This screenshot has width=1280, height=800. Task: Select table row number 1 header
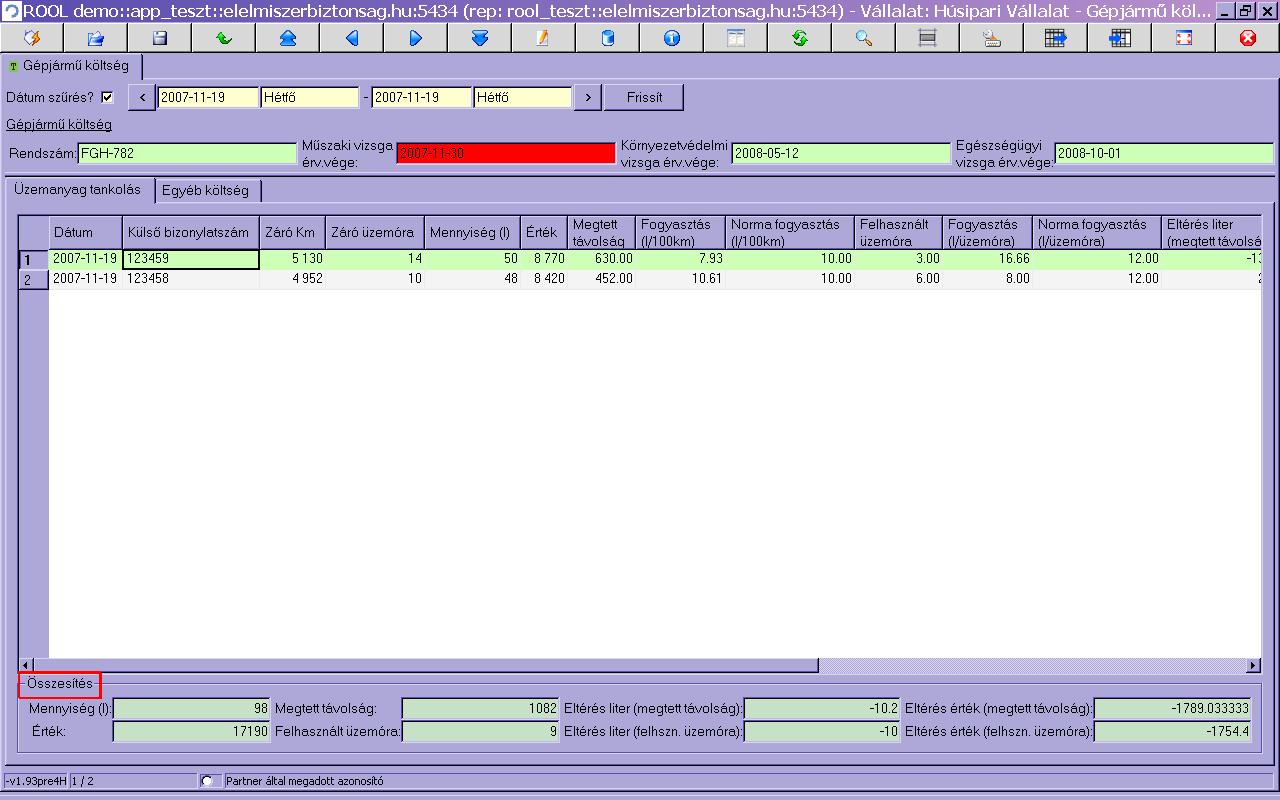tap(34, 259)
